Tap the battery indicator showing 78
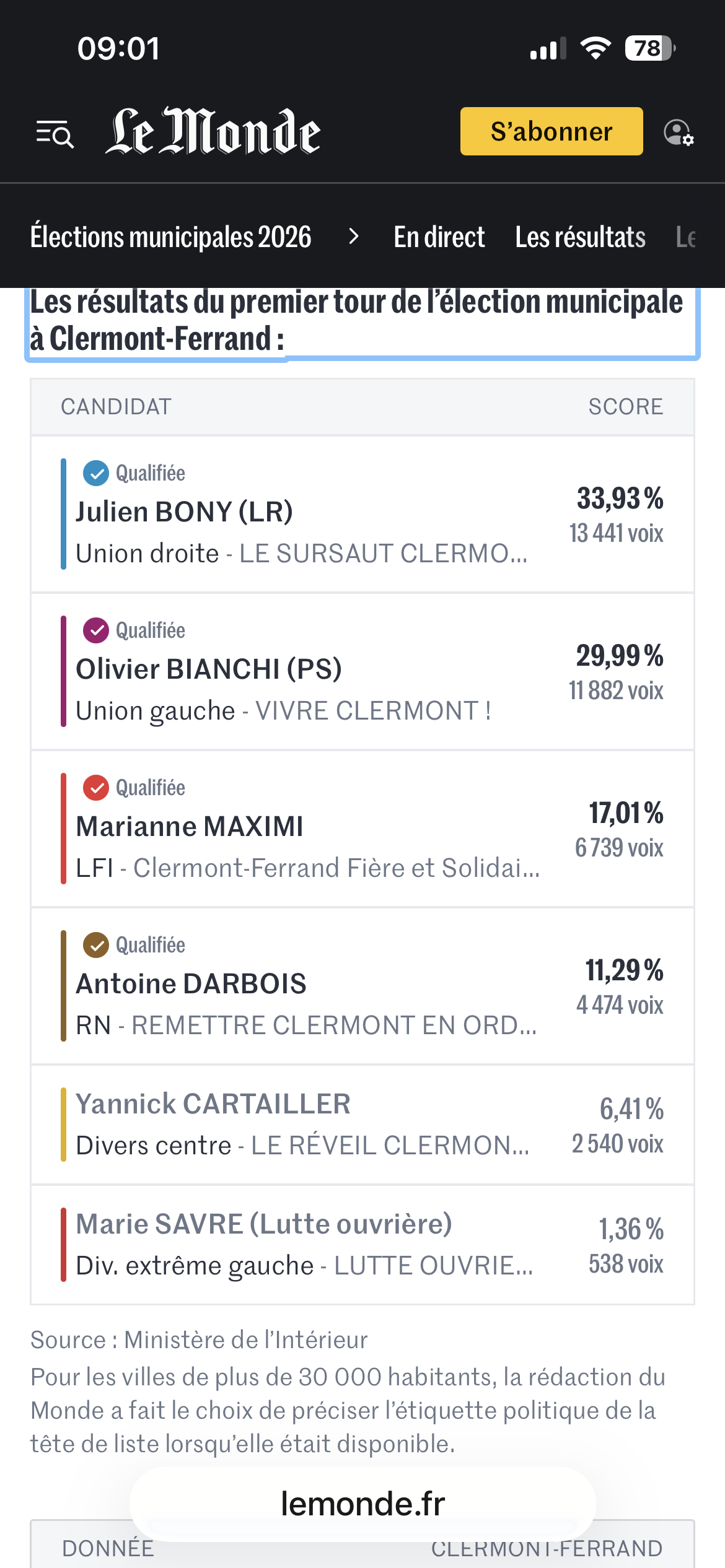Screen dimensions: 725x1568 (x=650, y=48)
